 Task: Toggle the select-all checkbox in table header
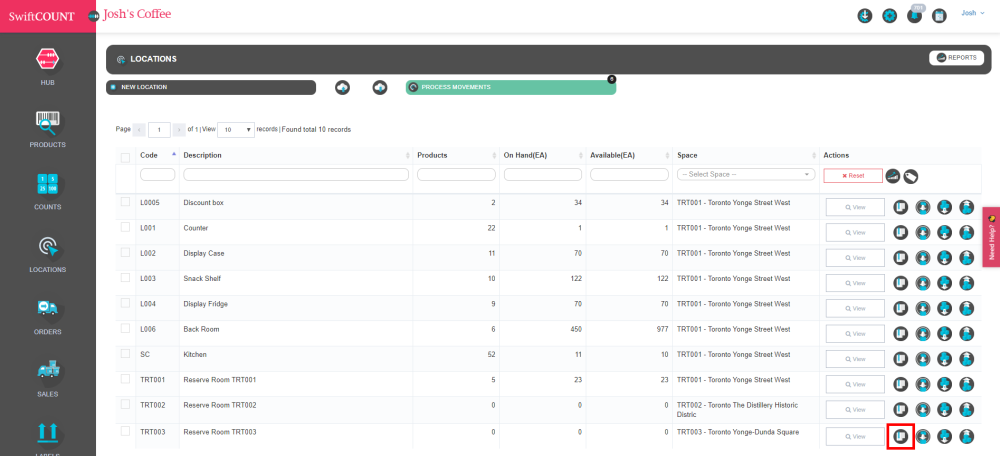(126, 157)
